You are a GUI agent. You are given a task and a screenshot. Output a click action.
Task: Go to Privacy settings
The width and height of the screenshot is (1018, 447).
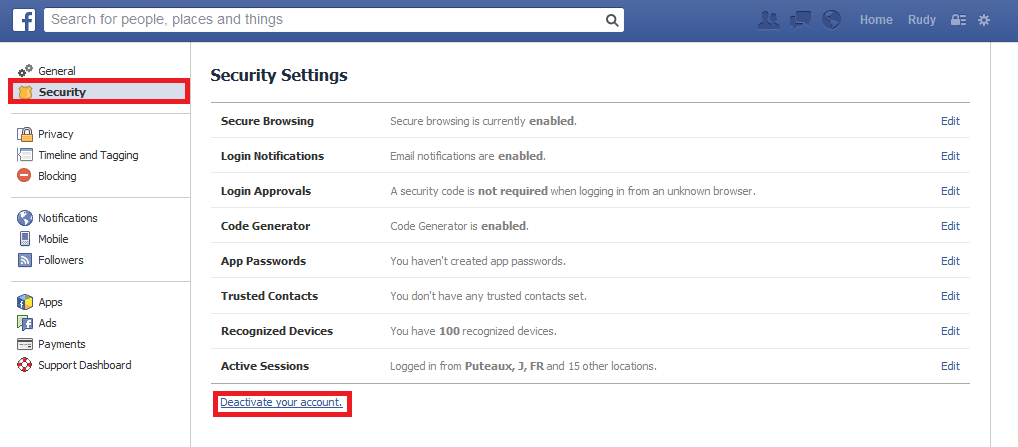point(55,134)
